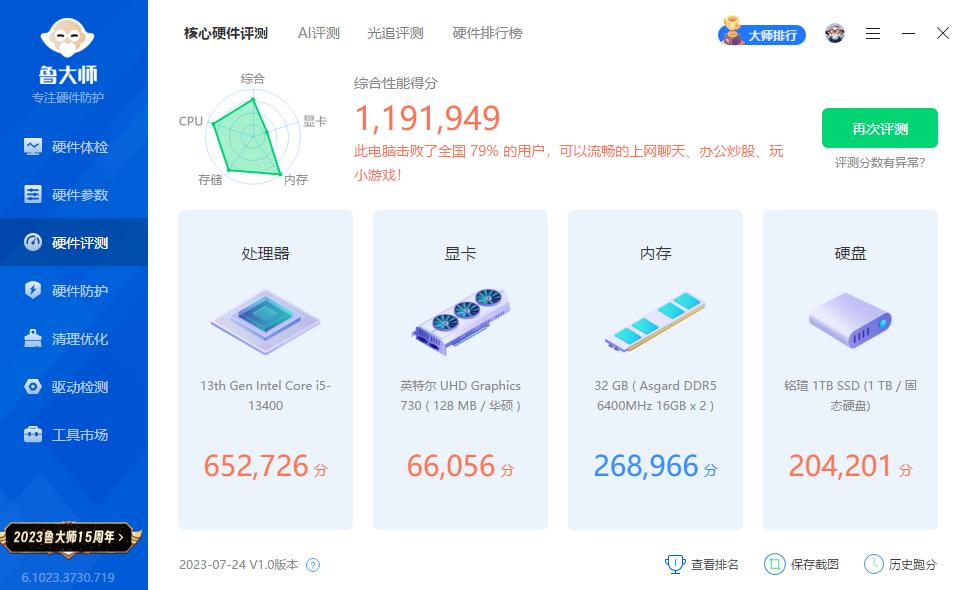Screen dimensions: 958x590
Task: Open 历史跑分 via the clock icon
Action: [875, 564]
